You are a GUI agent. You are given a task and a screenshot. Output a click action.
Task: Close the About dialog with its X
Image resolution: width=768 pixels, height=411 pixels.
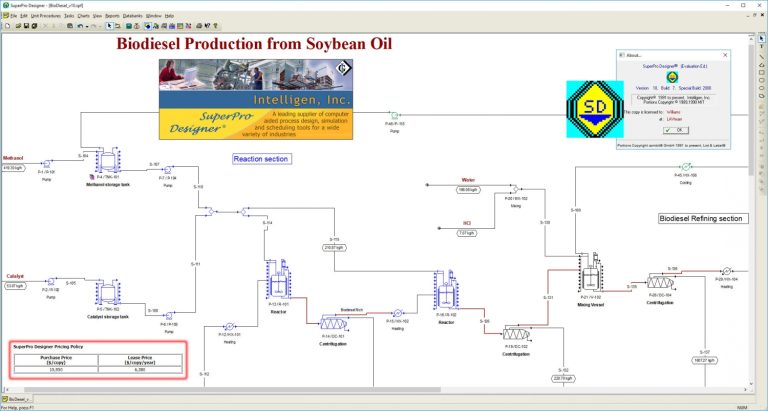tap(725, 55)
